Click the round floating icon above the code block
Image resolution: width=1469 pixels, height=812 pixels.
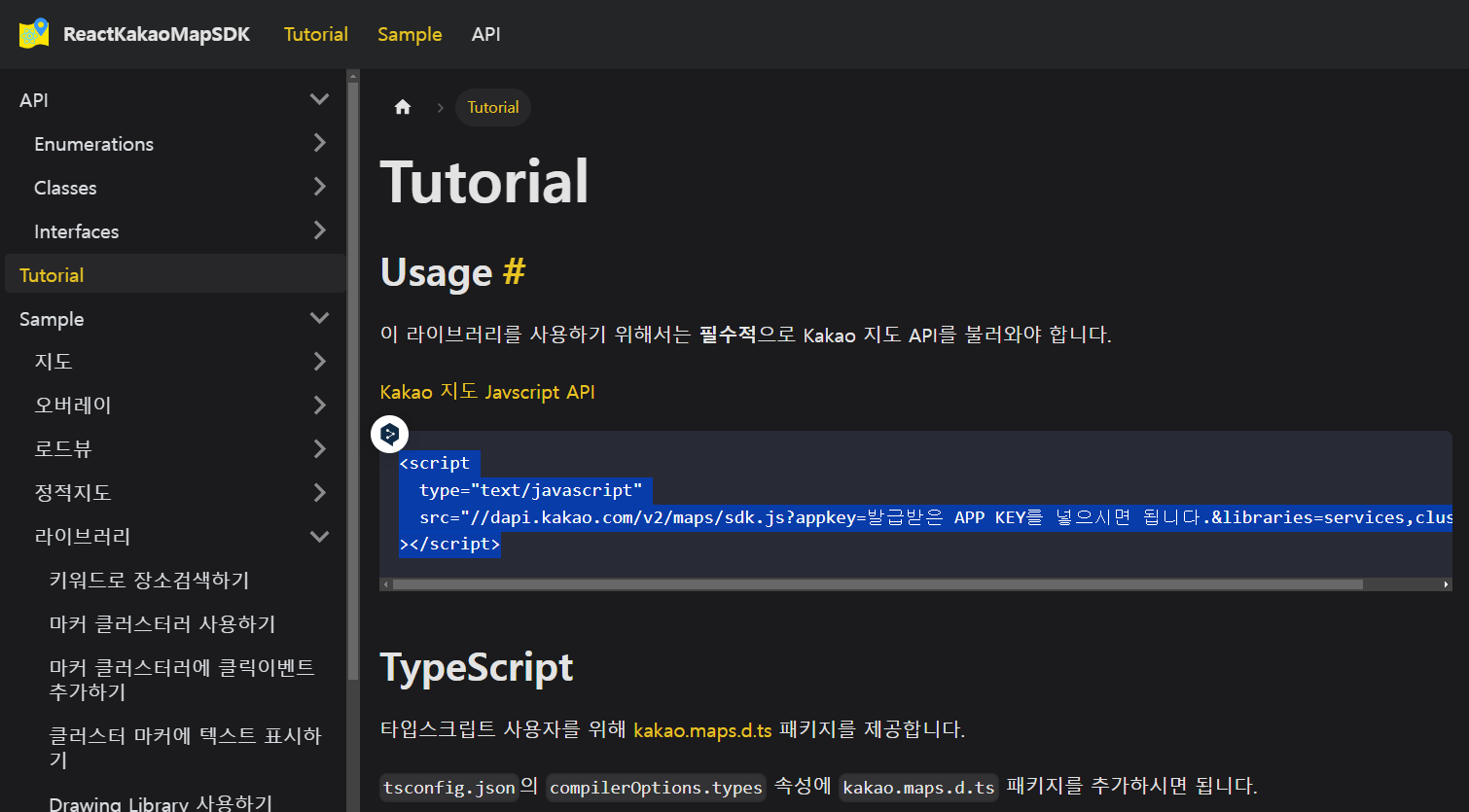pos(390,434)
